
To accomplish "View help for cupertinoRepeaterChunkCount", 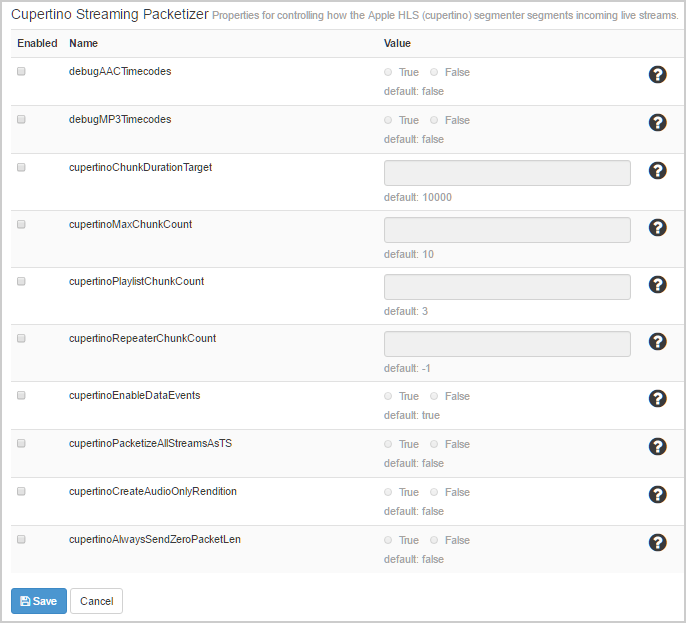I will click(x=657, y=342).
